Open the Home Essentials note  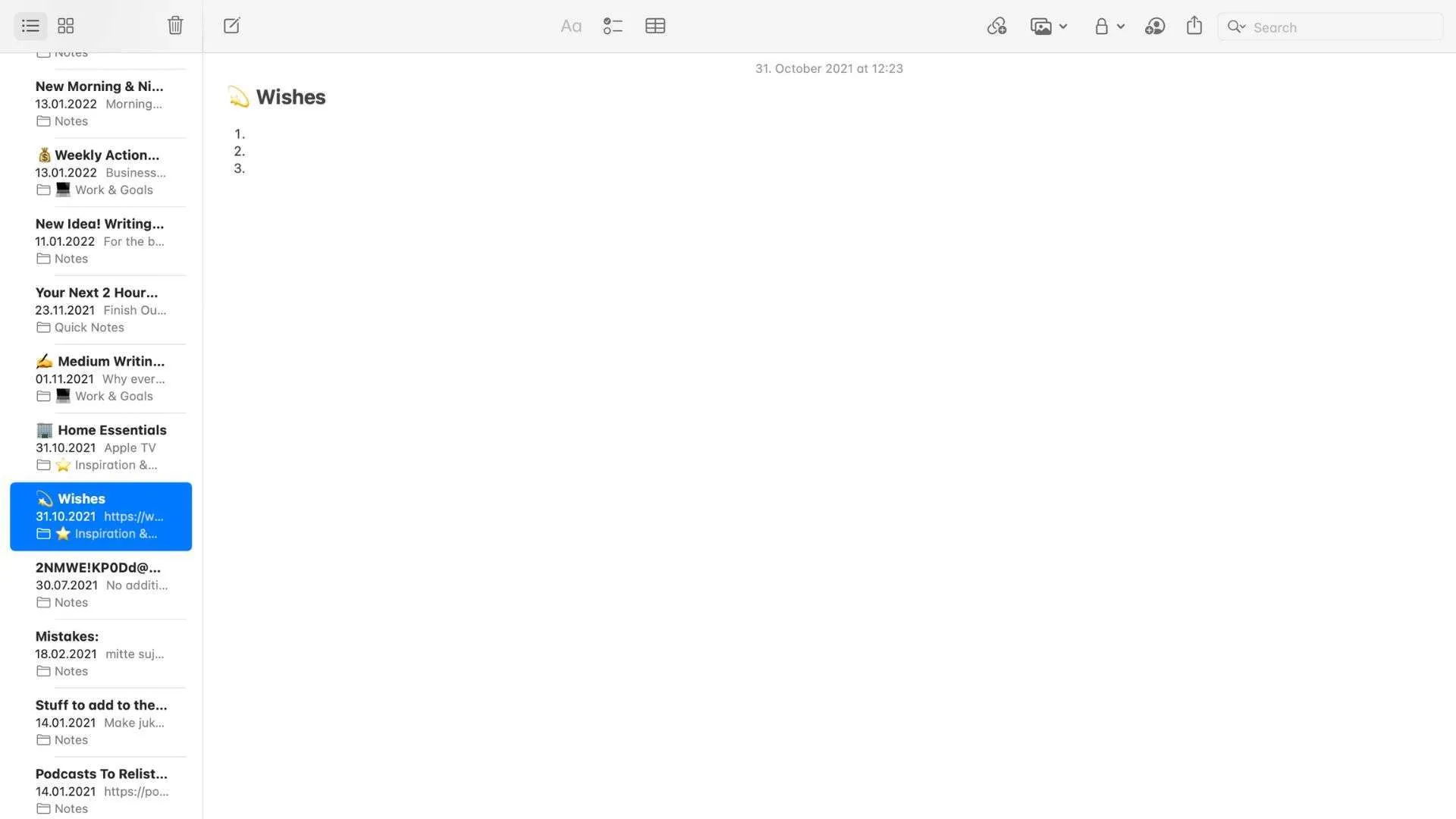[x=101, y=447]
